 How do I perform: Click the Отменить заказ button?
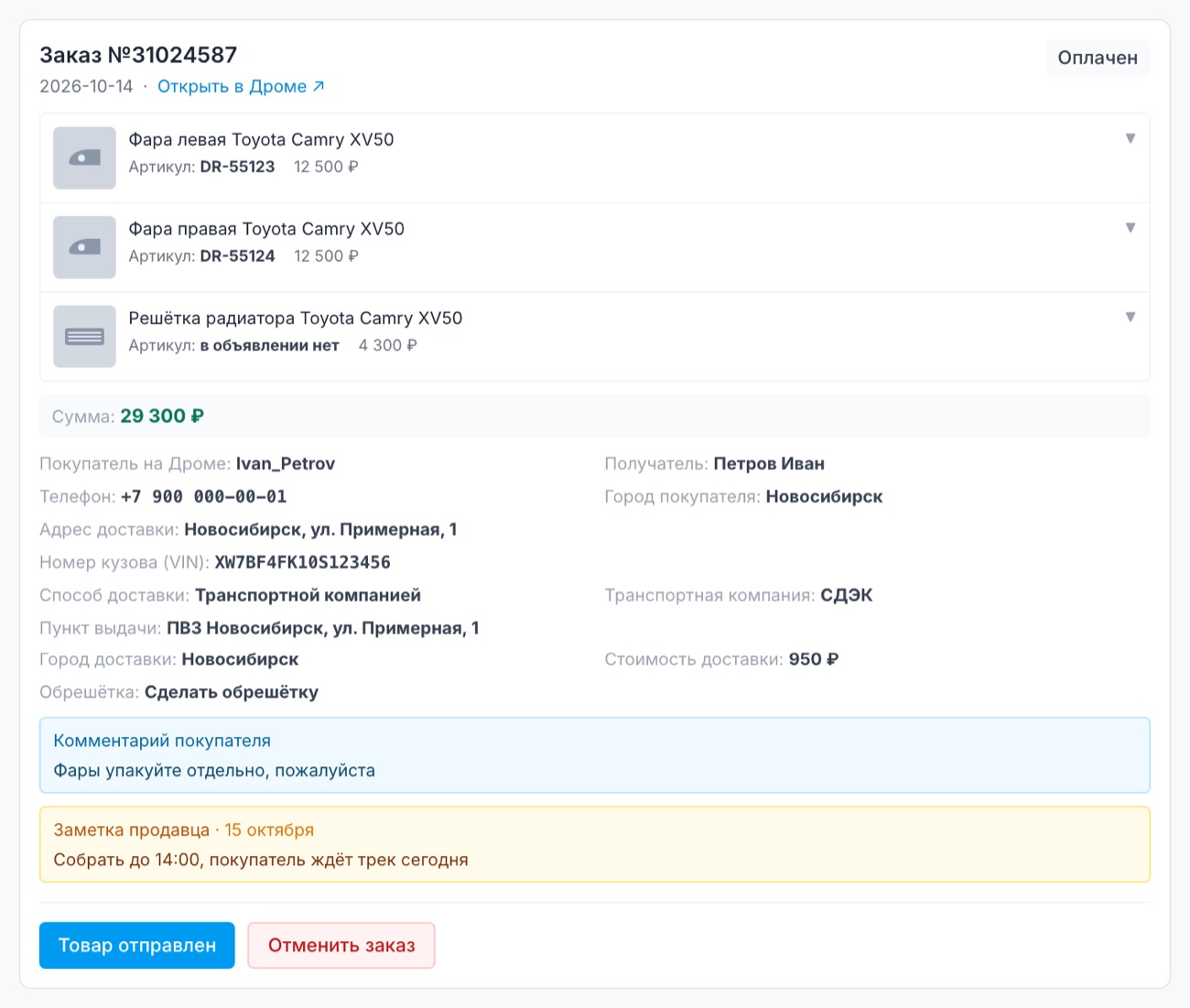341,945
